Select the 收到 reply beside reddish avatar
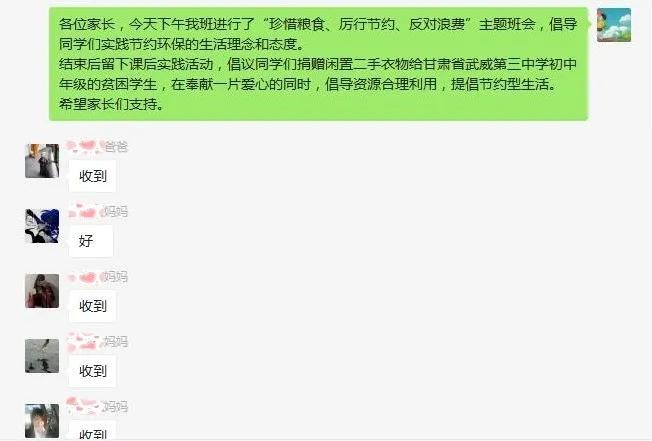Screen dimensions: 652x441 [x=93, y=306]
